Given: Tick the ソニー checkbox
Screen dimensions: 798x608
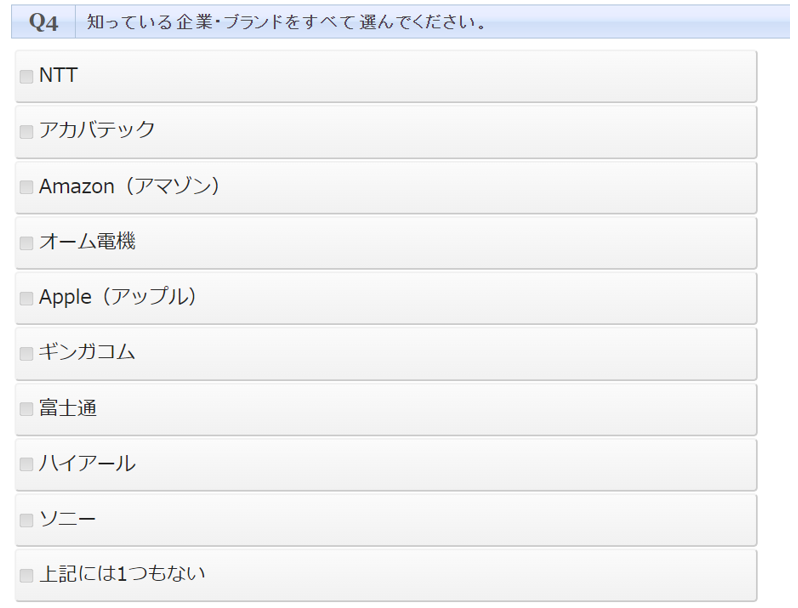Looking at the screenshot, I should [27, 521].
